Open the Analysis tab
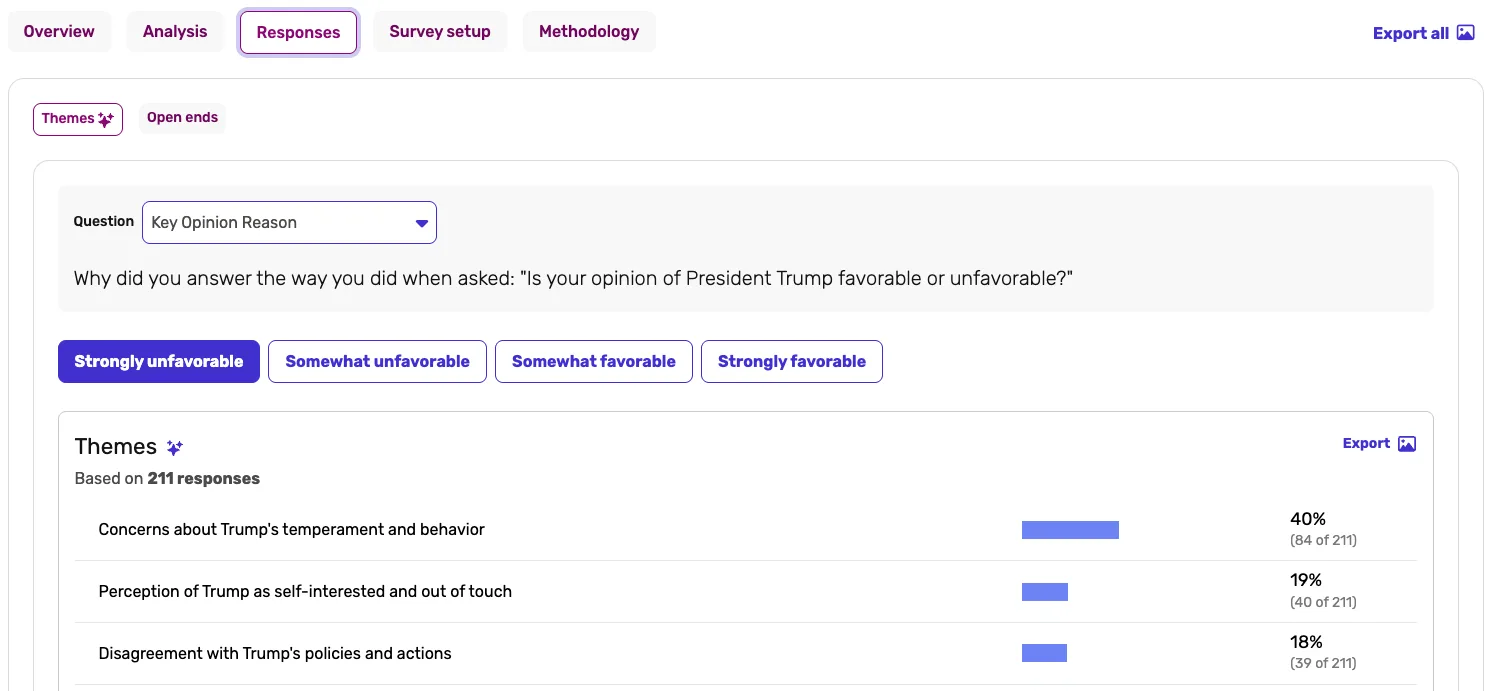This screenshot has height=691, width=1491. (175, 32)
